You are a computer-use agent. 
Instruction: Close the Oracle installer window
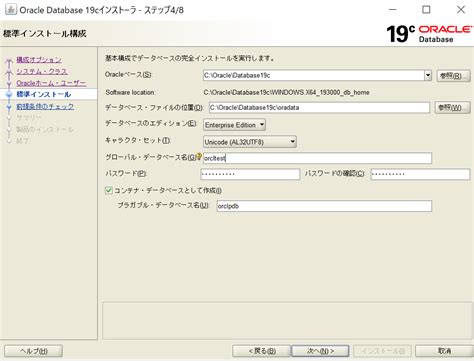pyautogui.click(x=461, y=10)
